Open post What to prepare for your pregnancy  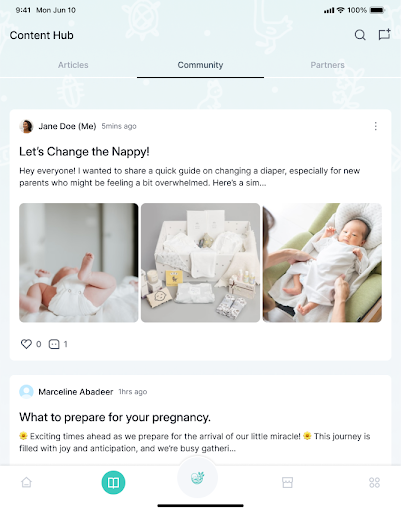(115, 417)
